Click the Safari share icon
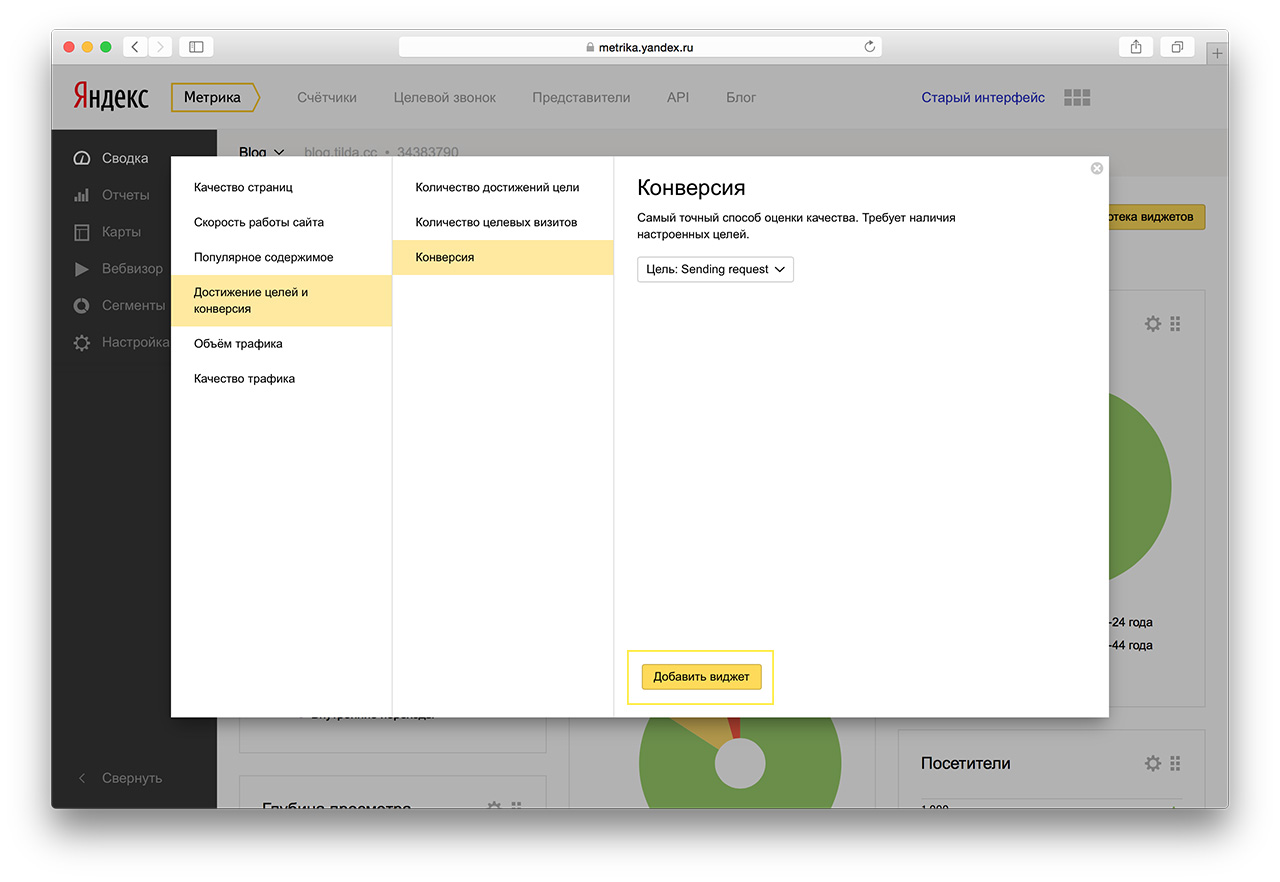The image size is (1280, 882). point(1136,47)
